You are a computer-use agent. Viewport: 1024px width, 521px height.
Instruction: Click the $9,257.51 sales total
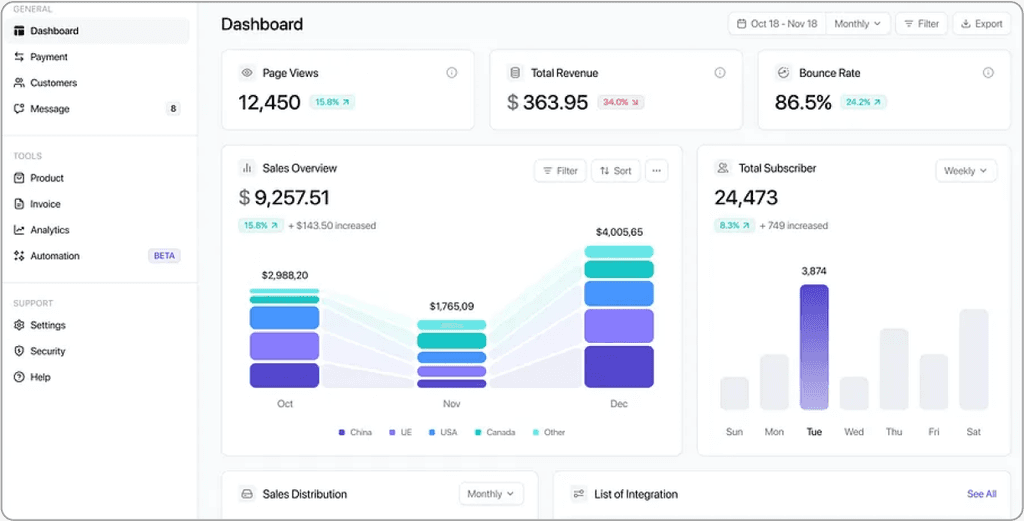coord(284,198)
